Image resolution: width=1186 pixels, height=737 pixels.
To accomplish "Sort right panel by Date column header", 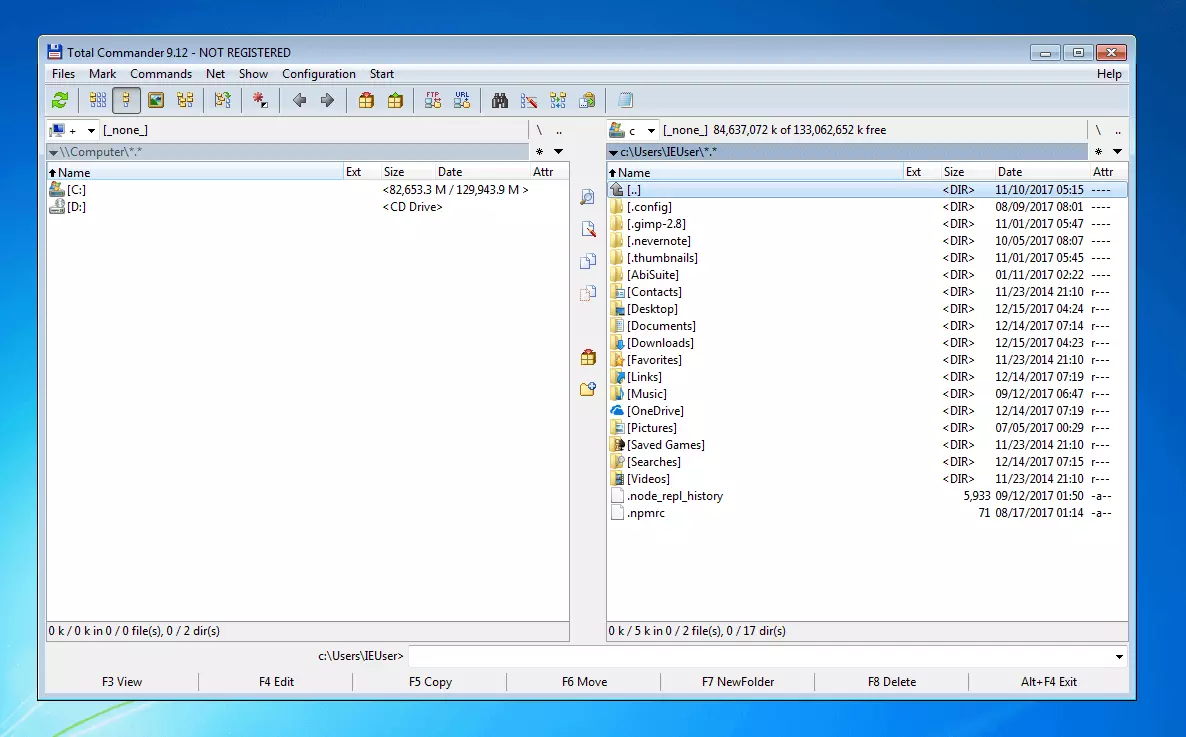I will coord(1041,172).
